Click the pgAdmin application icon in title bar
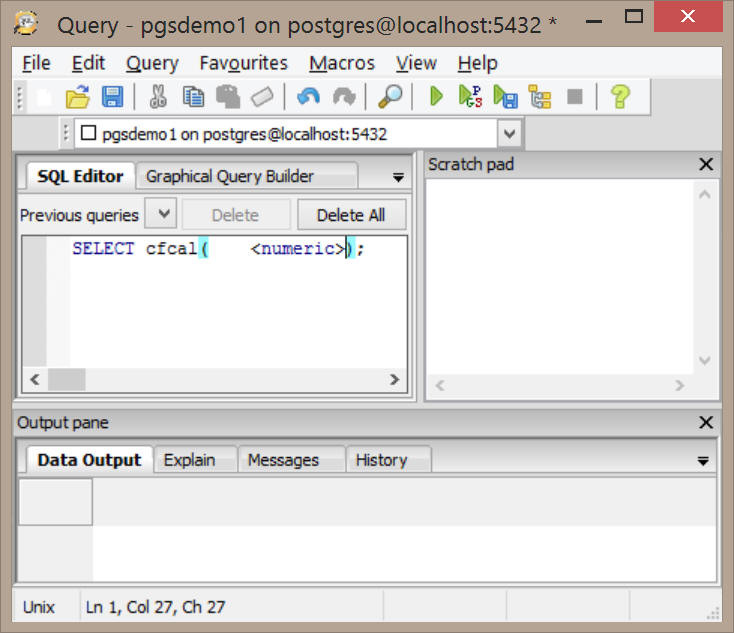734x633 pixels. point(26,23)
